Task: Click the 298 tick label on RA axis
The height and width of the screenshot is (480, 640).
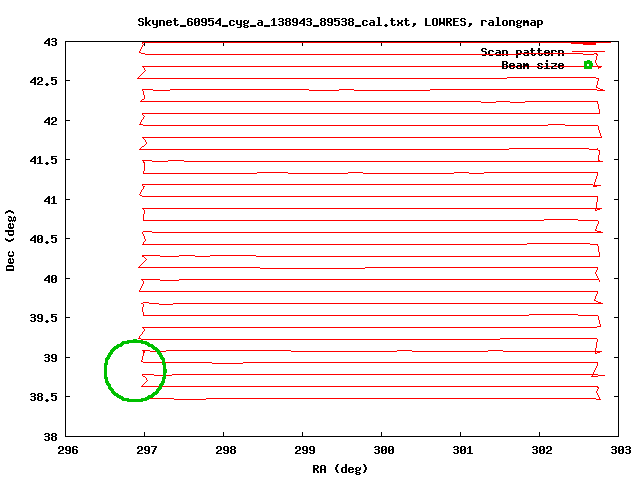Action: 224,450
